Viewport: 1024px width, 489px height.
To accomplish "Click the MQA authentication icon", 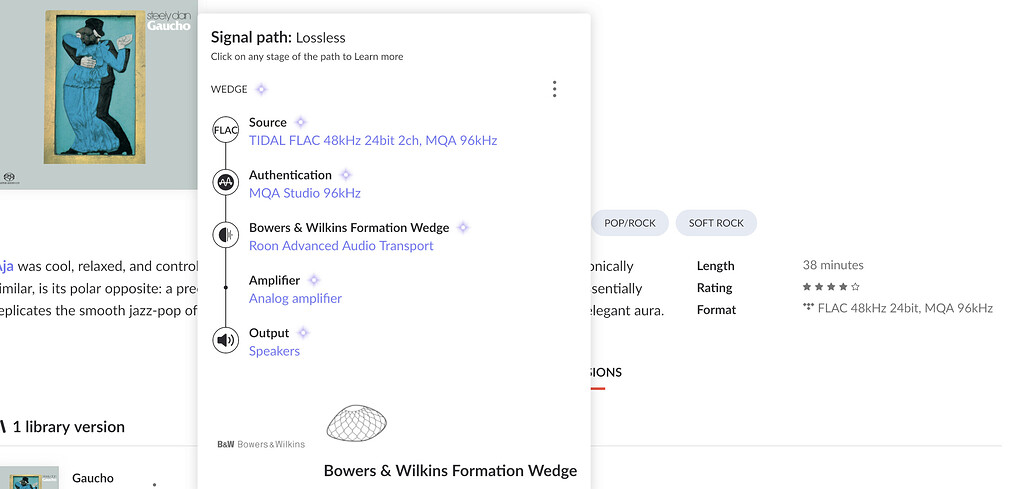I will [226, 182].
